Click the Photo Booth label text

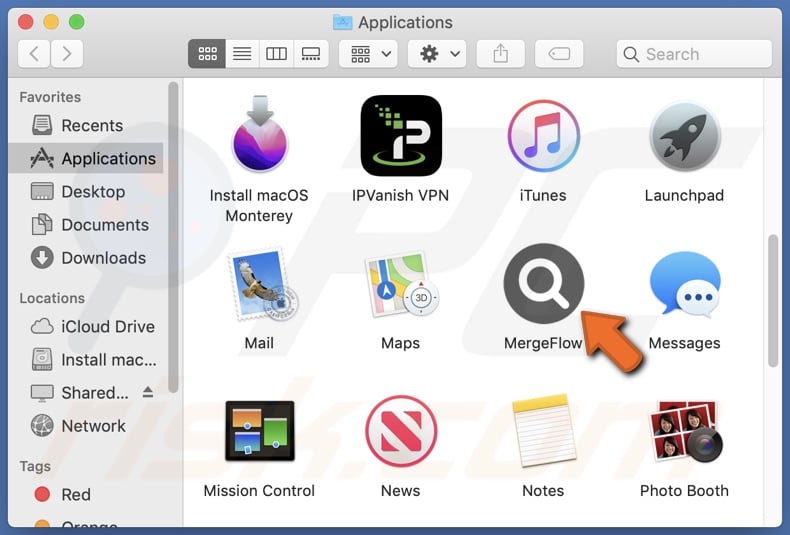(684, 491)
